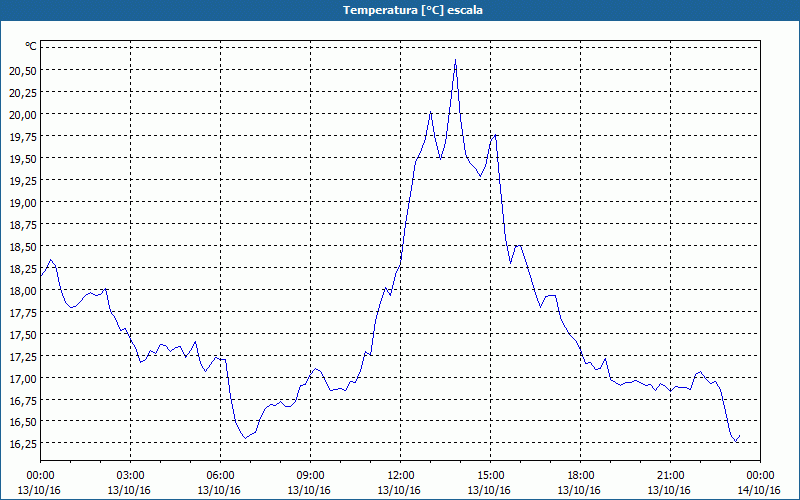Select the 18,75 y-axis label
This screenshot has height=500, width=800.
[x=23, y=224]
